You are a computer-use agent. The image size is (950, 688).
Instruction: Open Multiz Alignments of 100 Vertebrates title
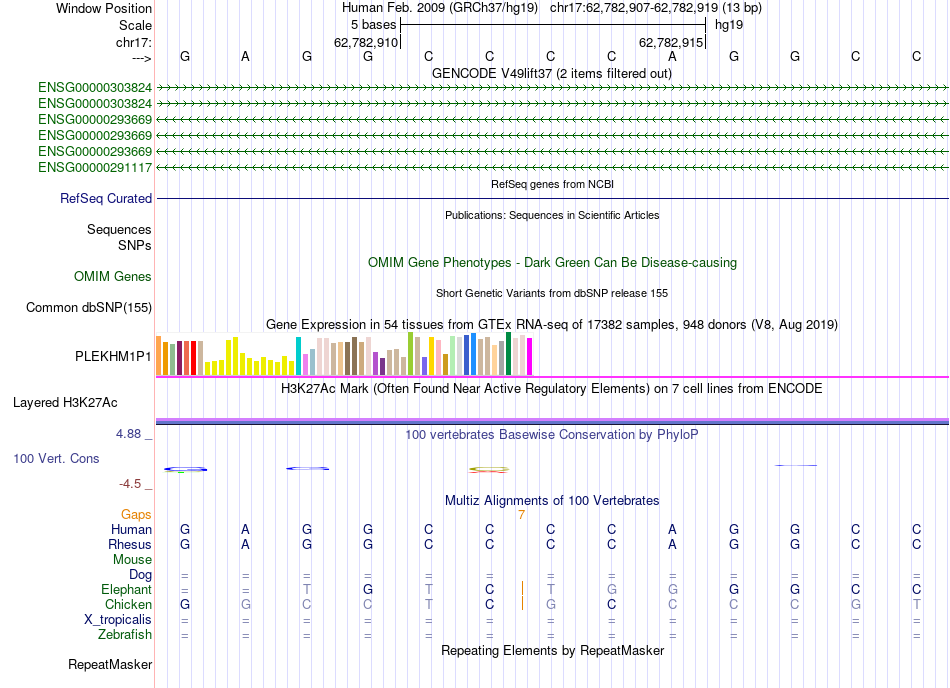(552, 500)
